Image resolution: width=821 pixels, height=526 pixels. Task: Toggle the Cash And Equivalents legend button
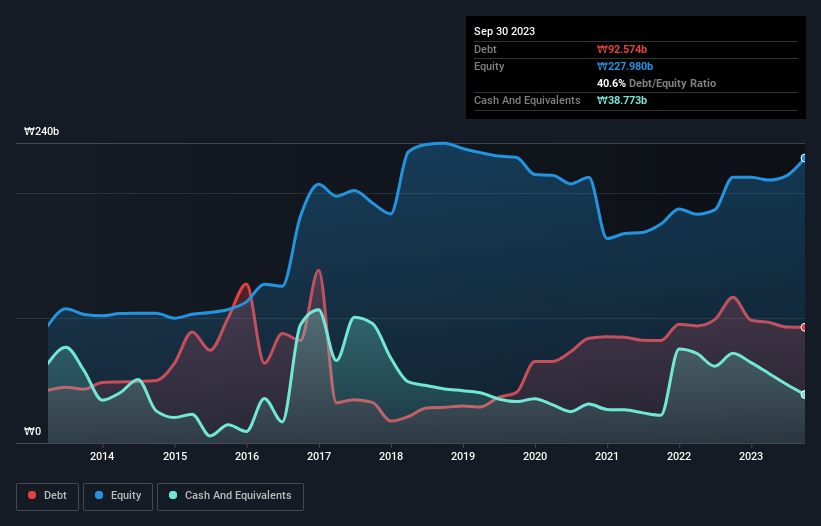230,496
